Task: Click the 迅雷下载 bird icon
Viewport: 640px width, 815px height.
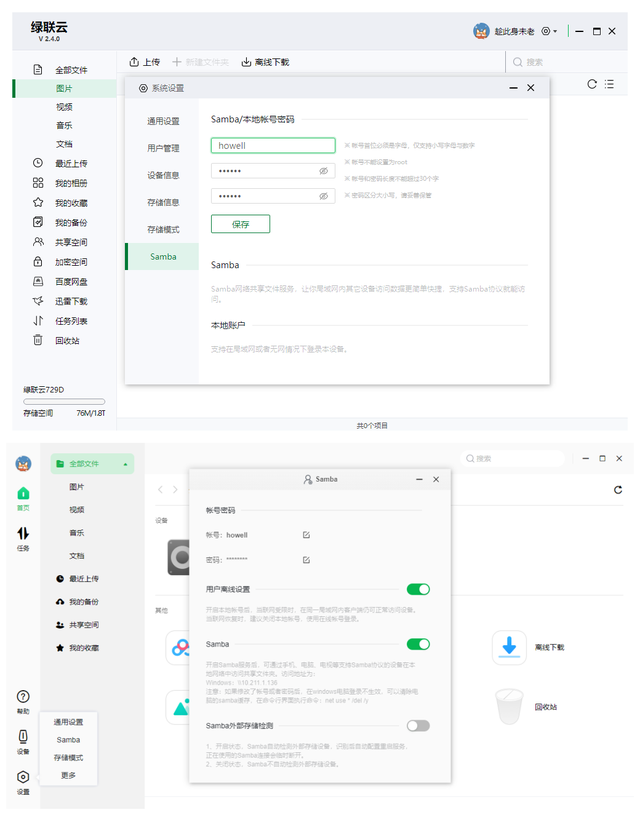Action: pyautogui.click(x=38, y=301)
